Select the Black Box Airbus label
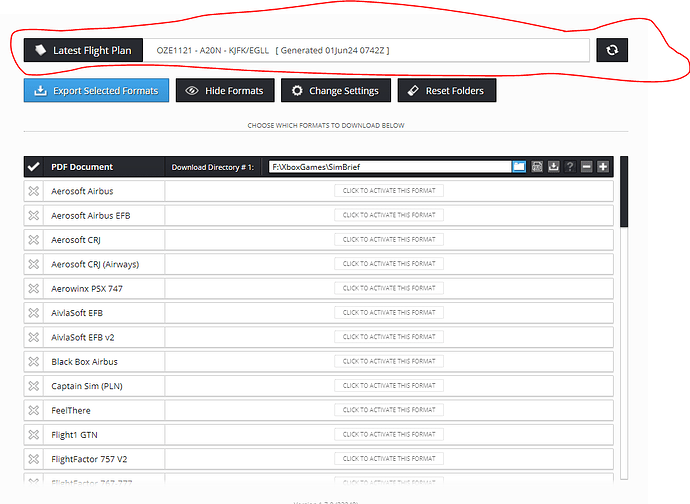Screen dimensions: 690x504 [84, 362]
